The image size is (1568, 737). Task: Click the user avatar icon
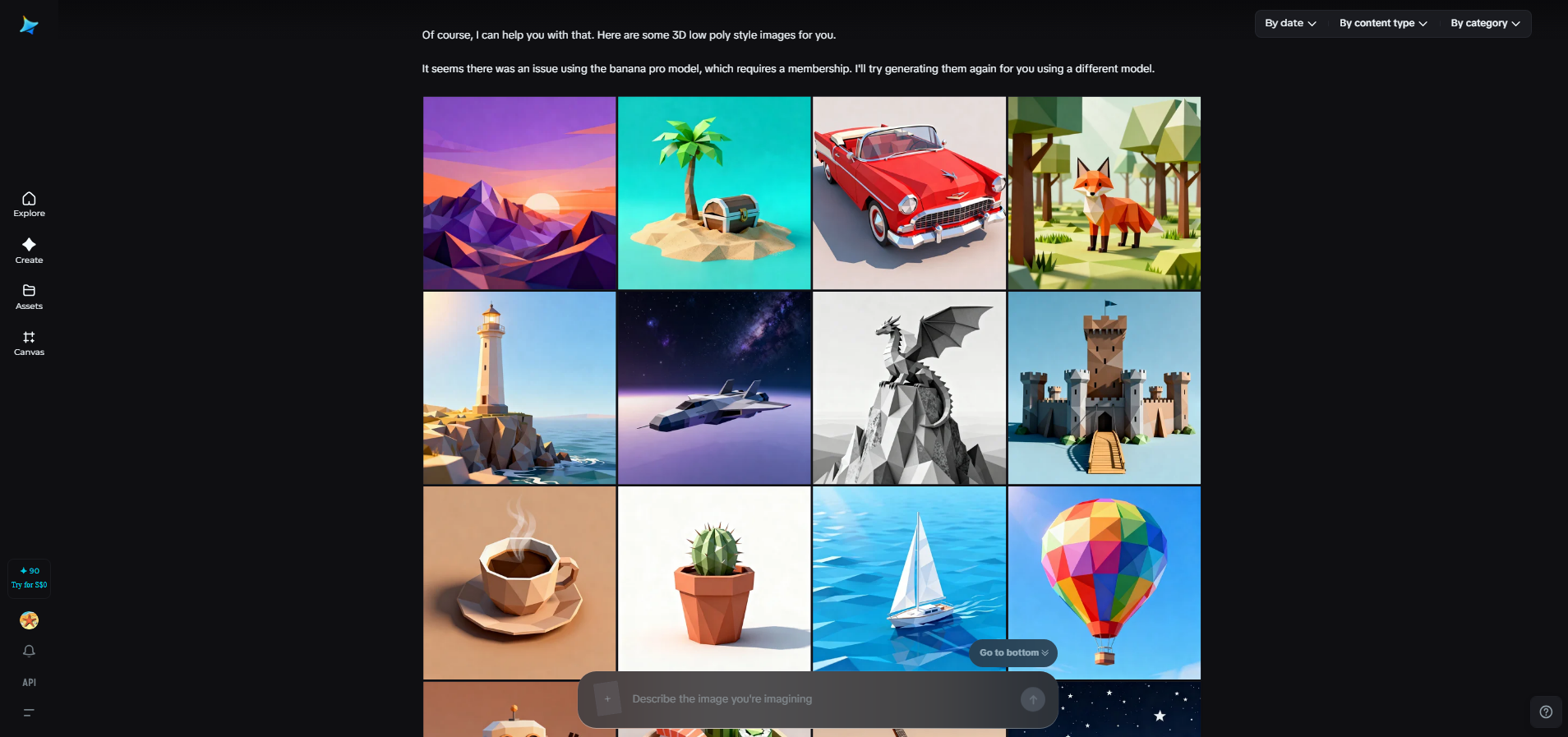pos(29,620)
